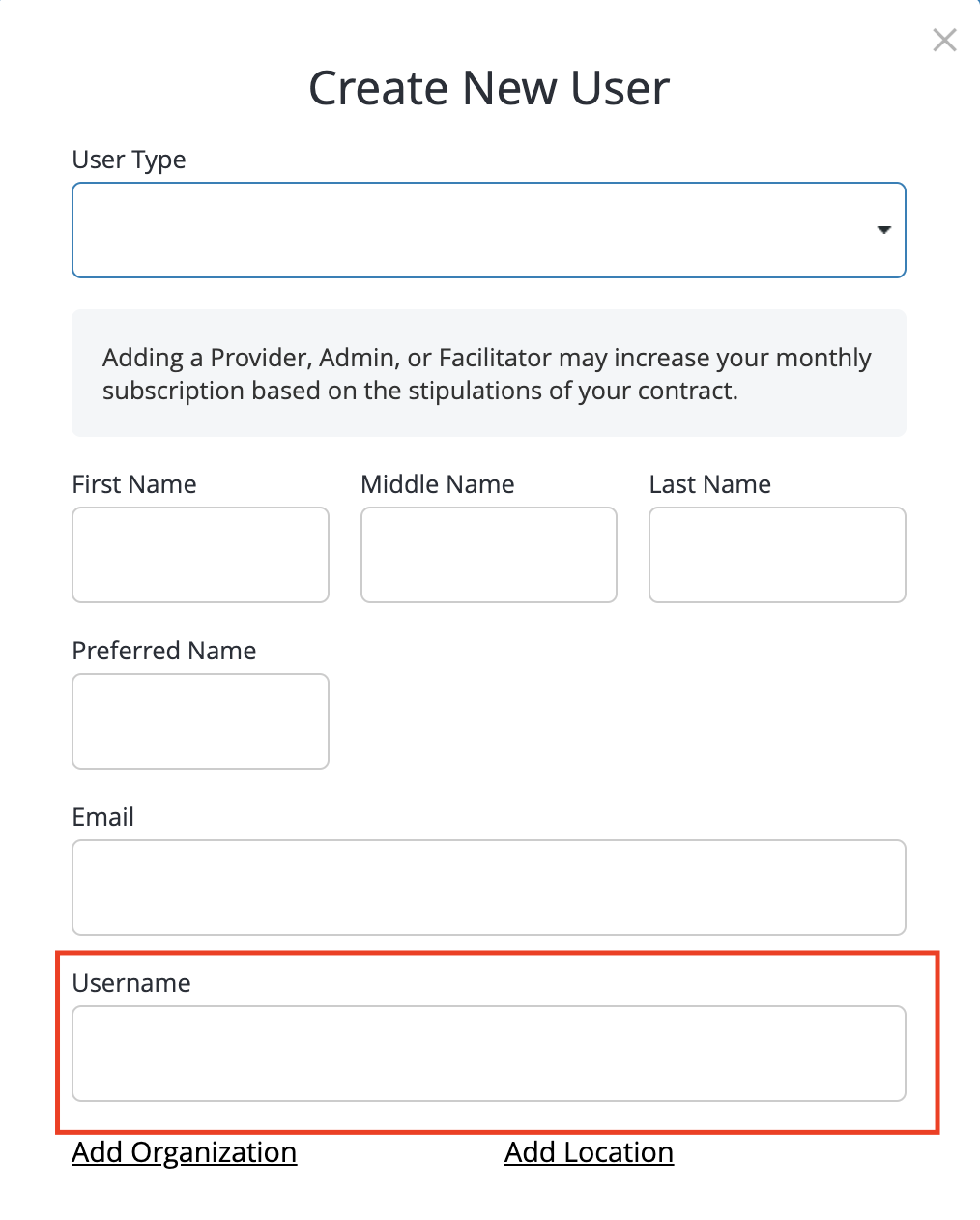Open the Add Organization link
Viewport: 980px width, 1220px height.
[x=185, y=1152]
